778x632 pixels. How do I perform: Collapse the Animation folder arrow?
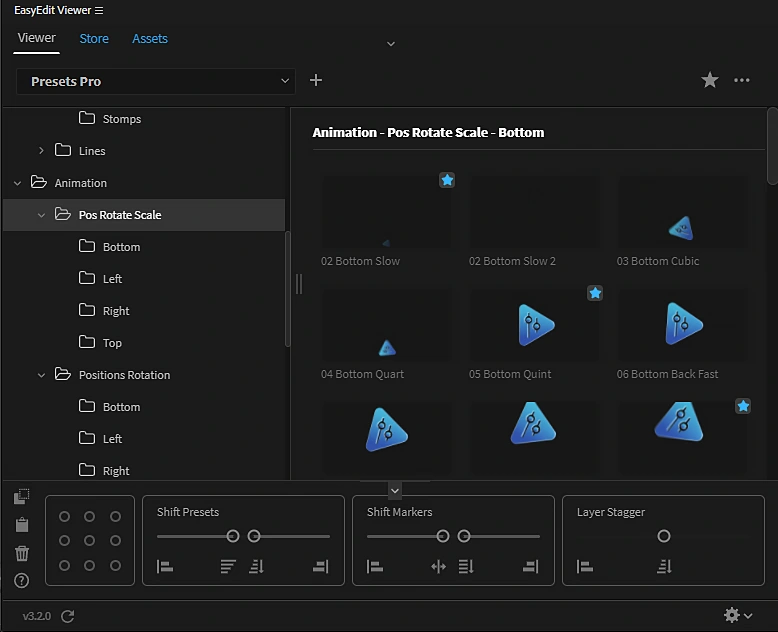tap(17, 183)
